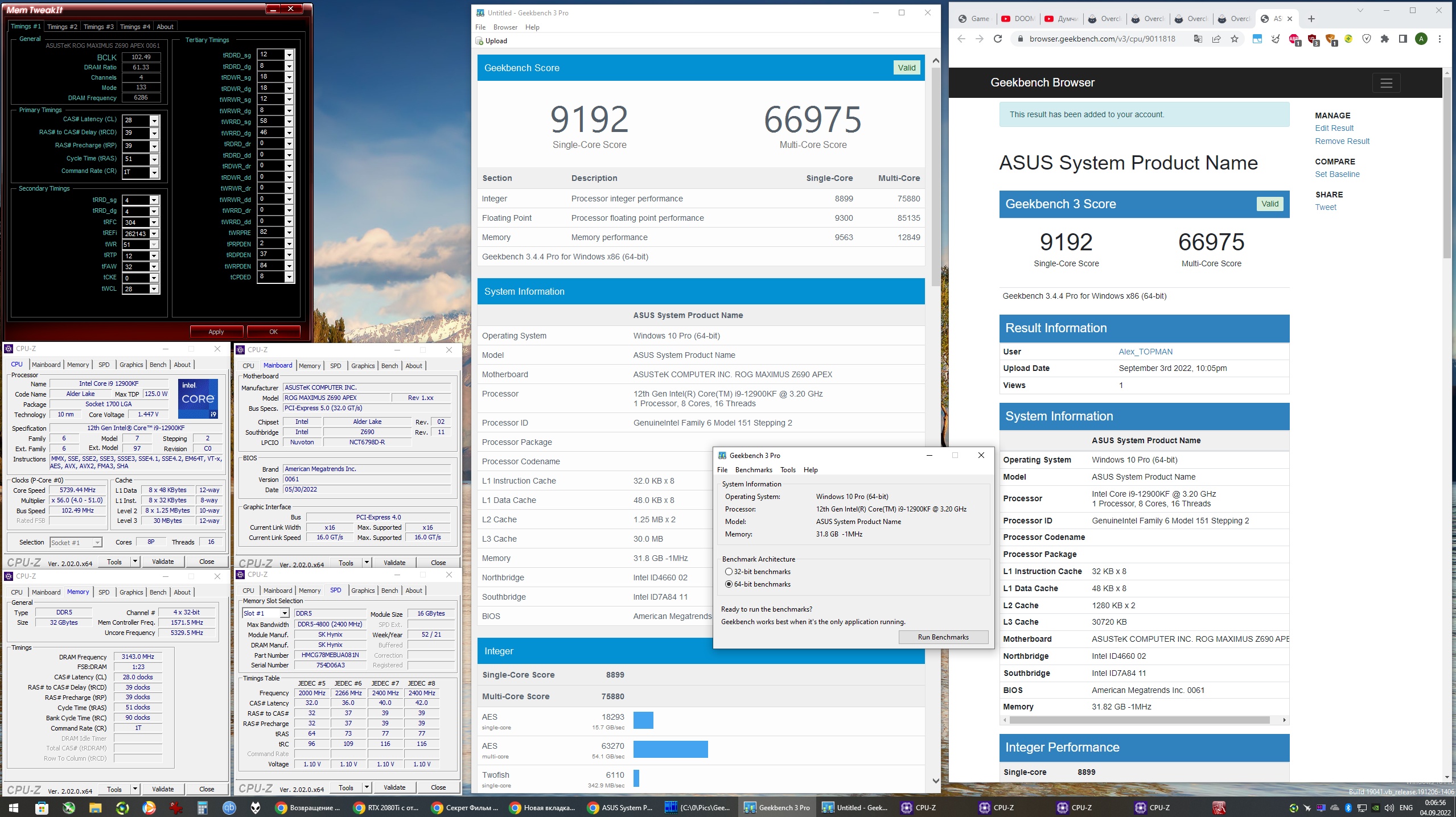The image size is (1456, 817).
Task: Open CAS# Latency (CL) dropdown in MemTweakIt
Action: [154, 121]
